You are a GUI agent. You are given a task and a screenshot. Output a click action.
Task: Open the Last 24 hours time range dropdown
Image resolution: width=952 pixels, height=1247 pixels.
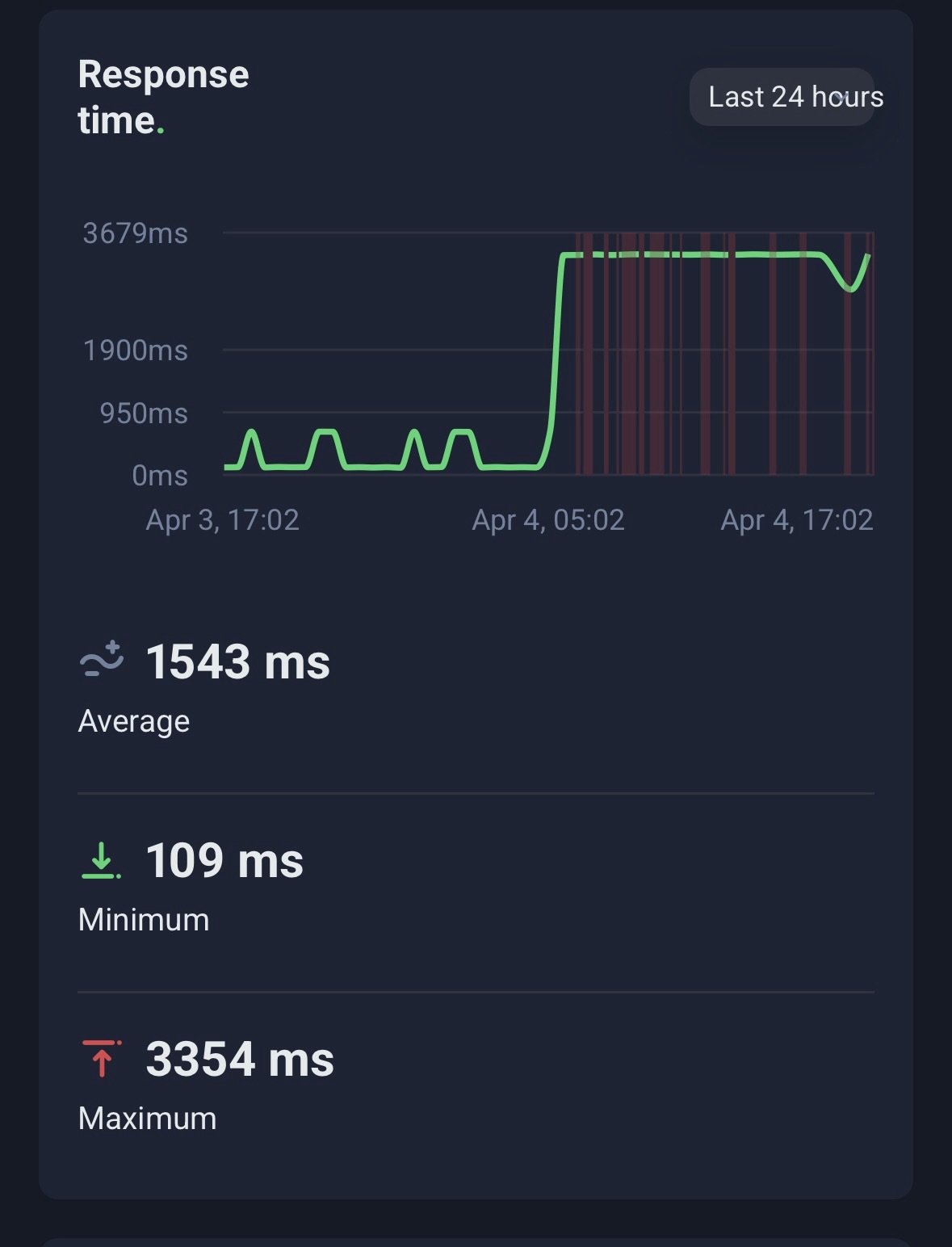point(782,97)
